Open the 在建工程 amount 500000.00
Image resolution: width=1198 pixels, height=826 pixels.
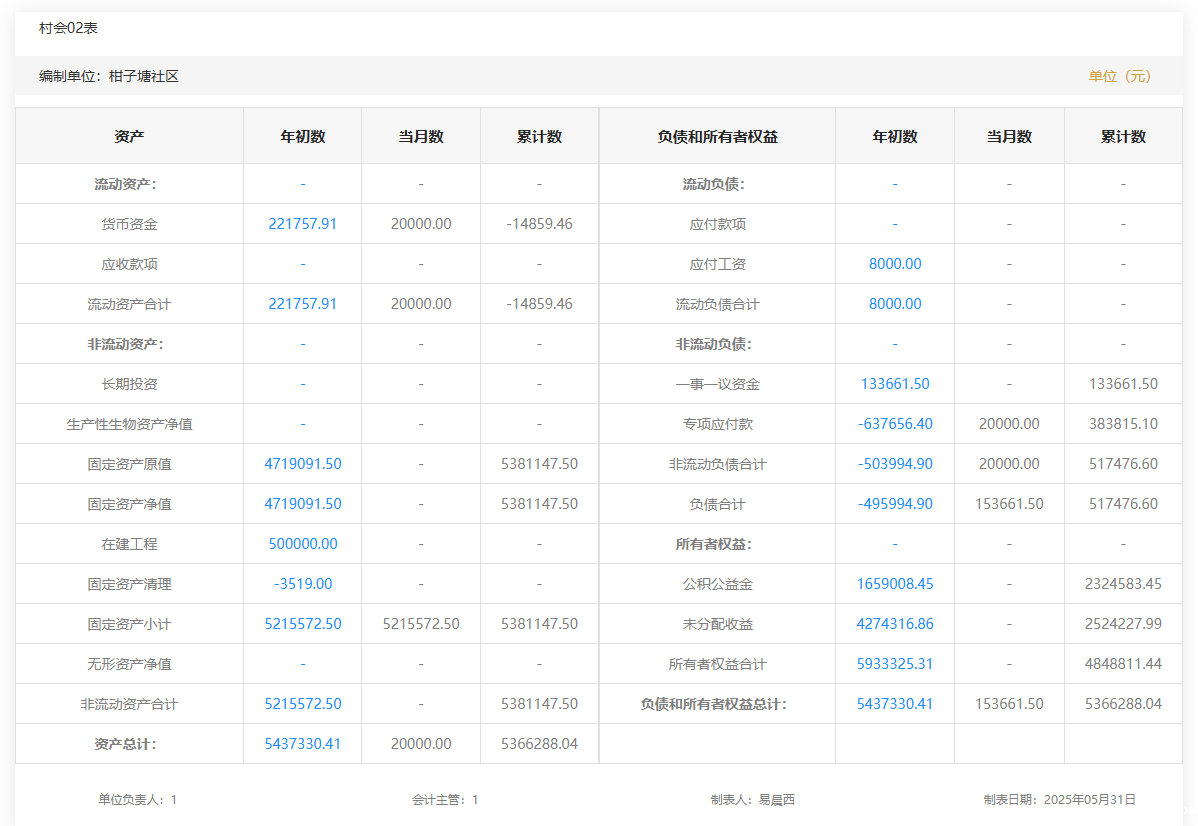302,544
